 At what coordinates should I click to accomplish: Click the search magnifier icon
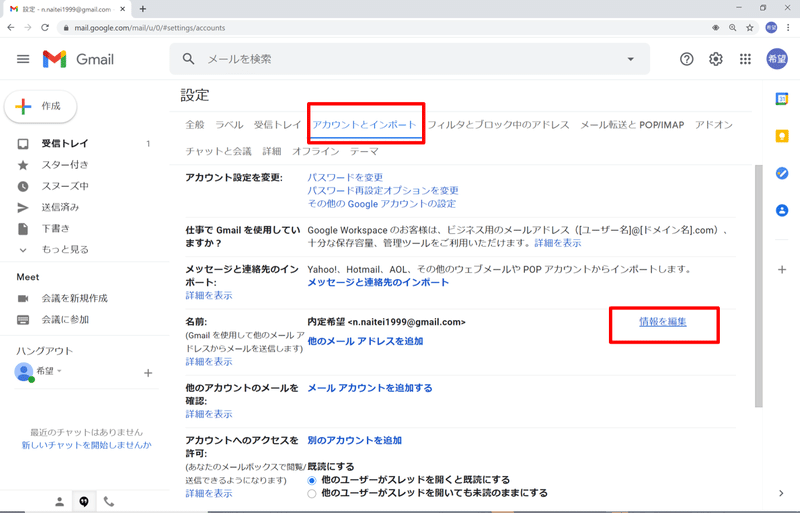click(188, 59)
